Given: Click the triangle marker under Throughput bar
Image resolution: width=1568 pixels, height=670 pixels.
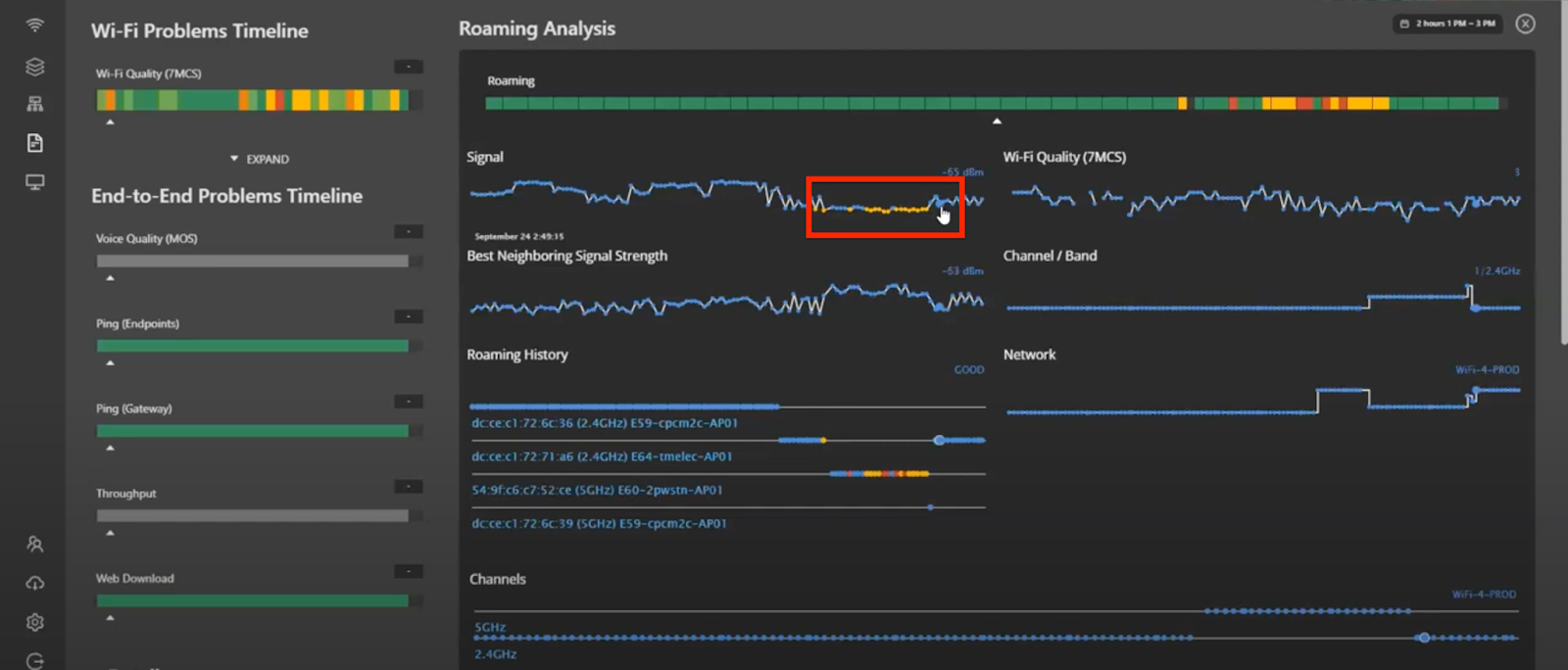Looking at the screenshot, I should coord(110,533).
